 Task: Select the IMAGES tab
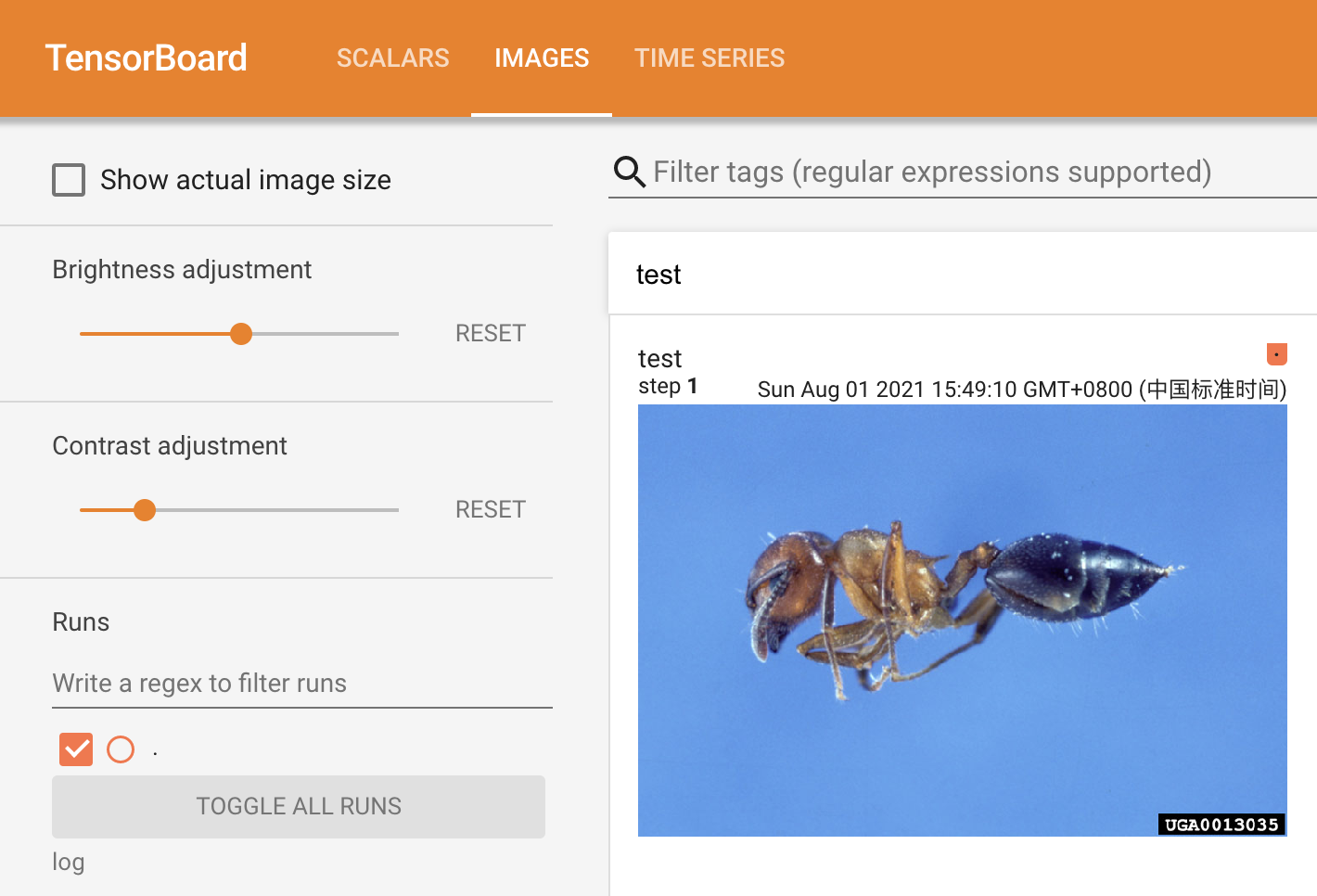(x=542, y=58)
